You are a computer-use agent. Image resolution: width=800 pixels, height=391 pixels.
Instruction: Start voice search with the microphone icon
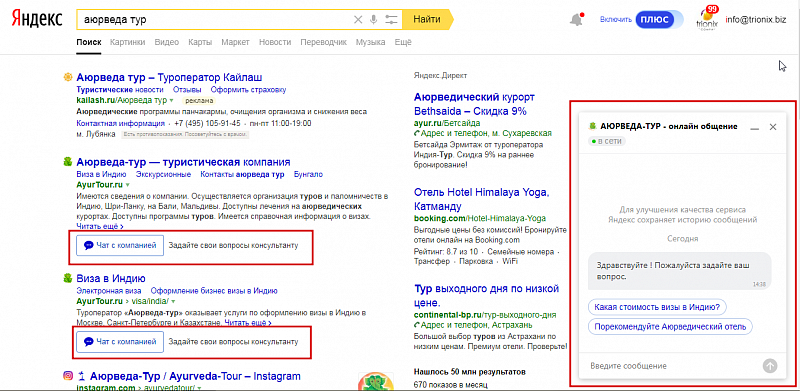[x=373, y=19]
